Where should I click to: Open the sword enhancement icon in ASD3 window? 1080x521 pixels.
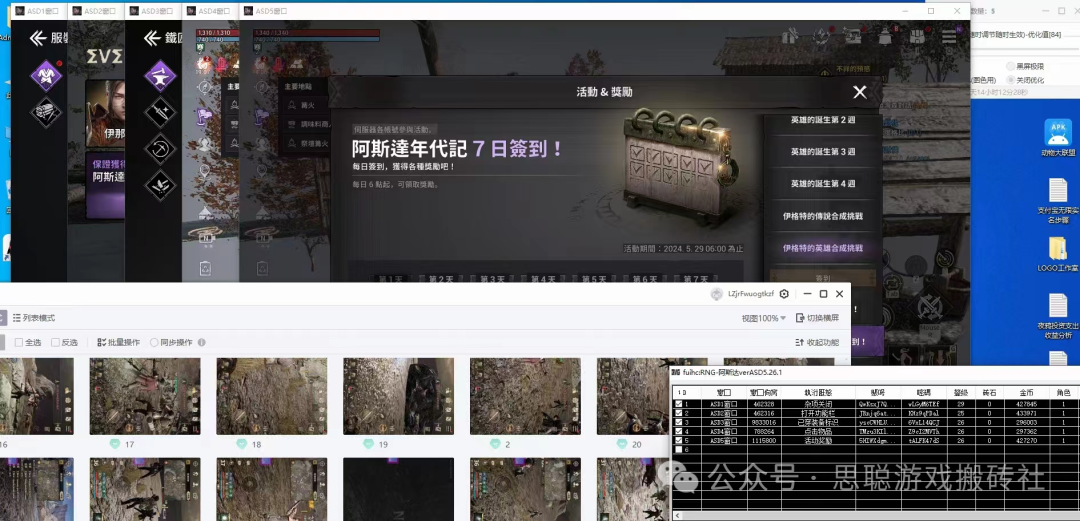tap(160, 111)
